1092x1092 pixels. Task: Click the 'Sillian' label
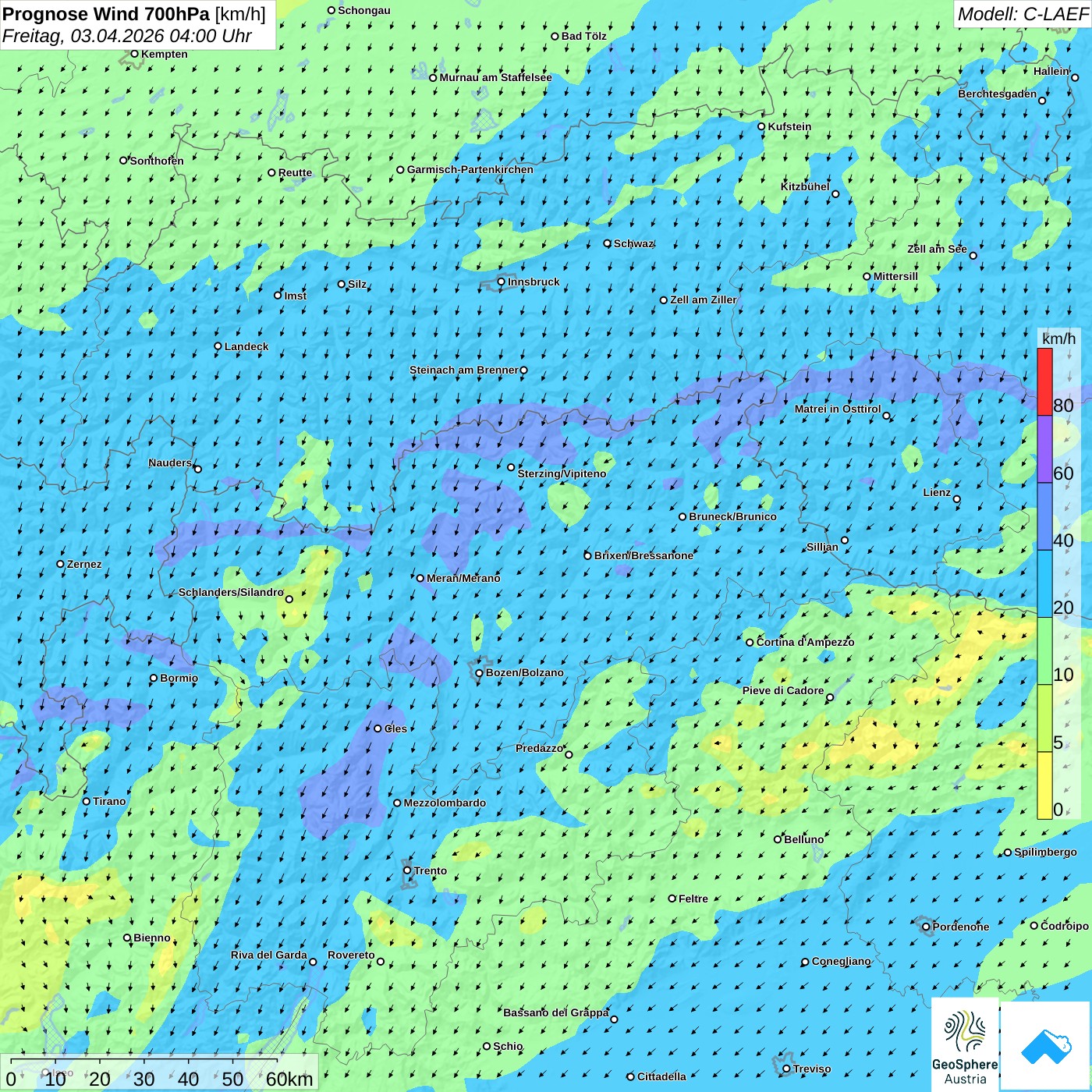click(x=822, y=547)
